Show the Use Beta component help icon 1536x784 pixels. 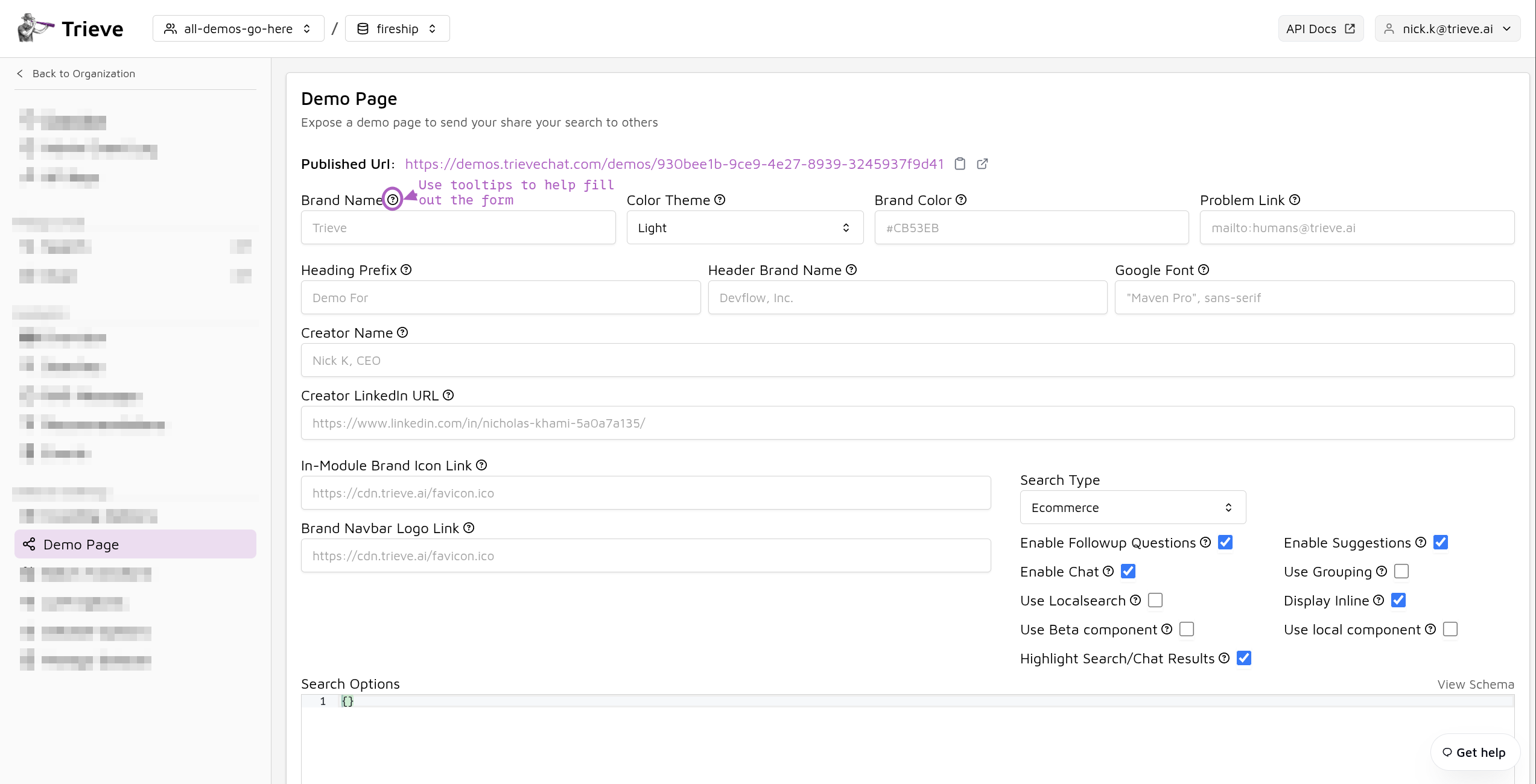pyautogui.click(x=1167, y=629)
